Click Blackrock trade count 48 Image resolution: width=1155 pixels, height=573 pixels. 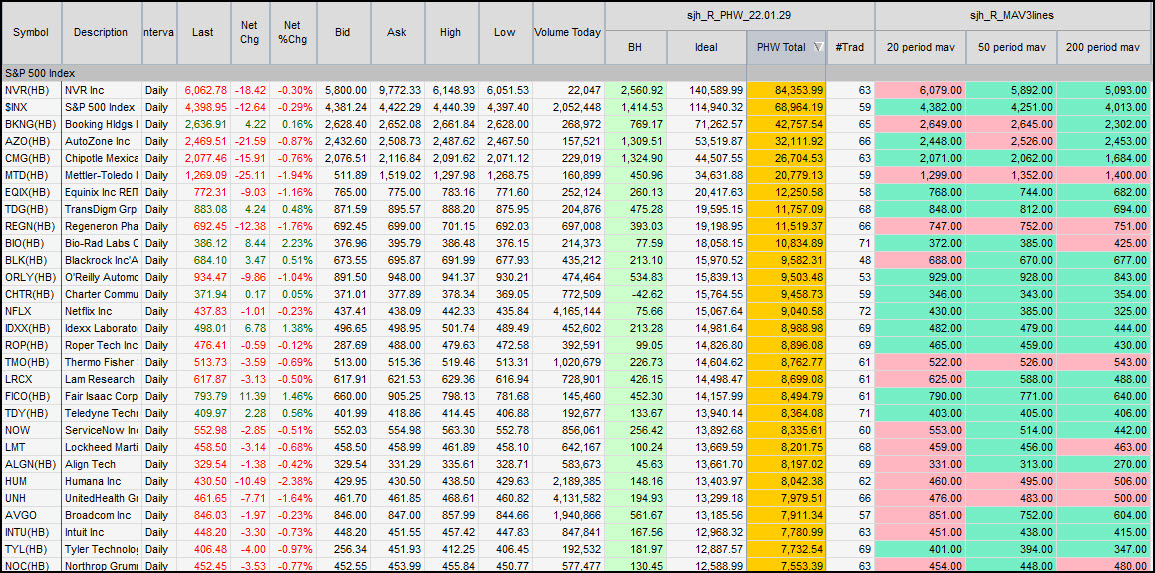coord(851,259)
